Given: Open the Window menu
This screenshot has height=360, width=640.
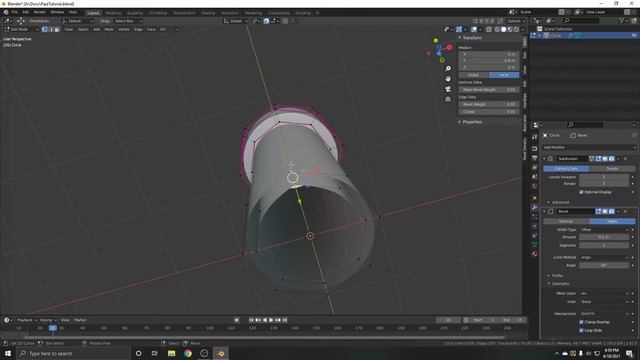Looking at the screenshot, I should coord(57,12).
